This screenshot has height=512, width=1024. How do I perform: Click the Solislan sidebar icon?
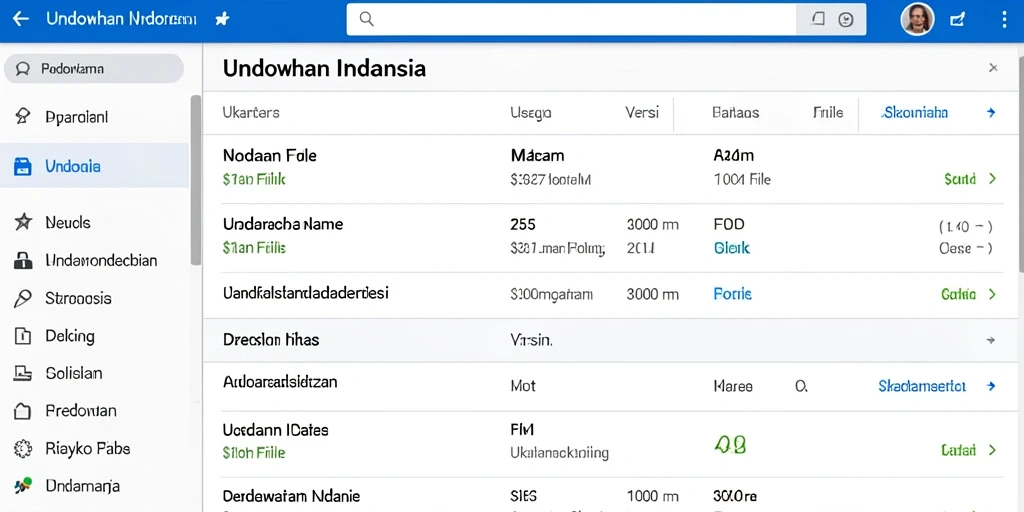pyautogui.click(x=23, y=374)
